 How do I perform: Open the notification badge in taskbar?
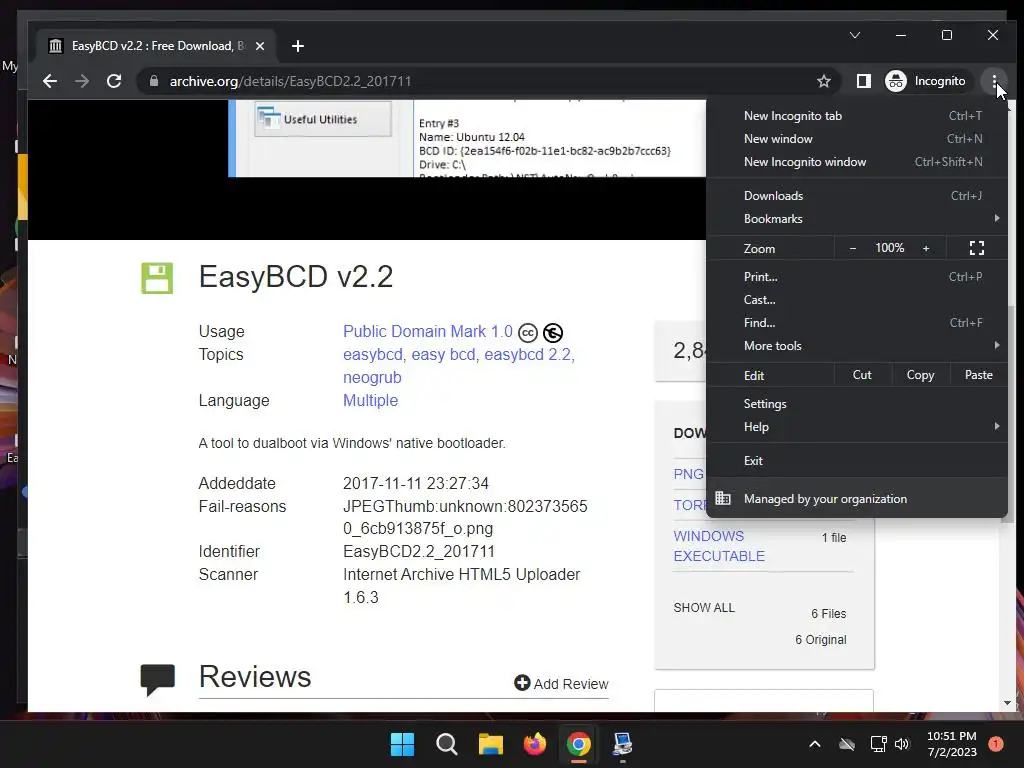(x=995, y=743)
